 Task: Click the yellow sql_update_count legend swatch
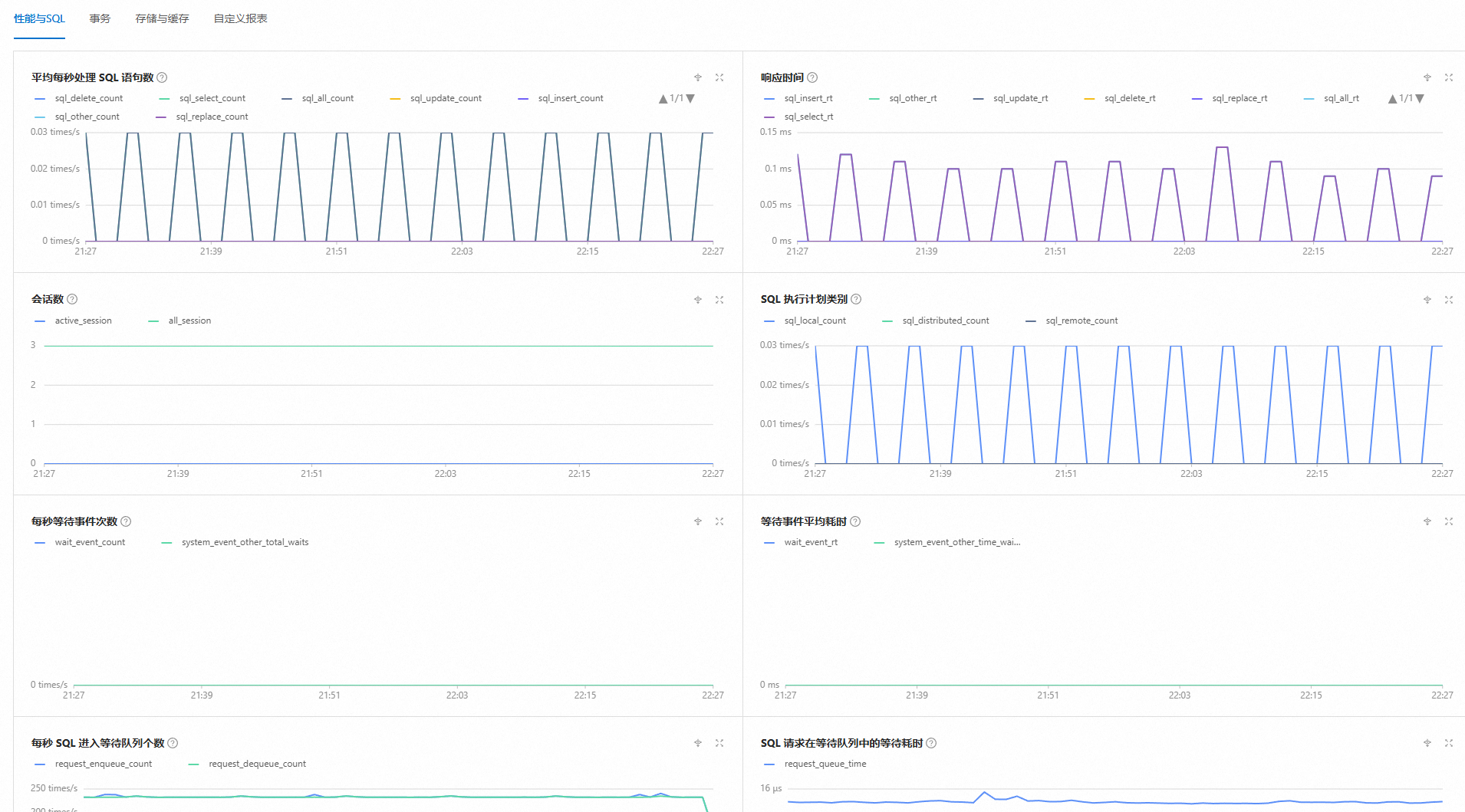tap(395, 99)
